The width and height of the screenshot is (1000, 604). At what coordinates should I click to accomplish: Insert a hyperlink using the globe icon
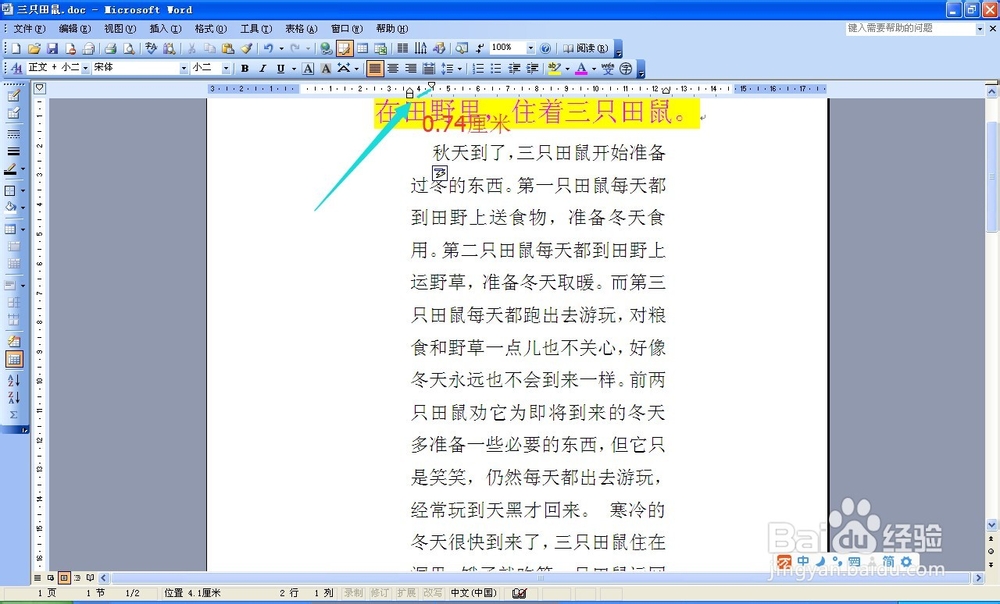[x=326, y=48]
